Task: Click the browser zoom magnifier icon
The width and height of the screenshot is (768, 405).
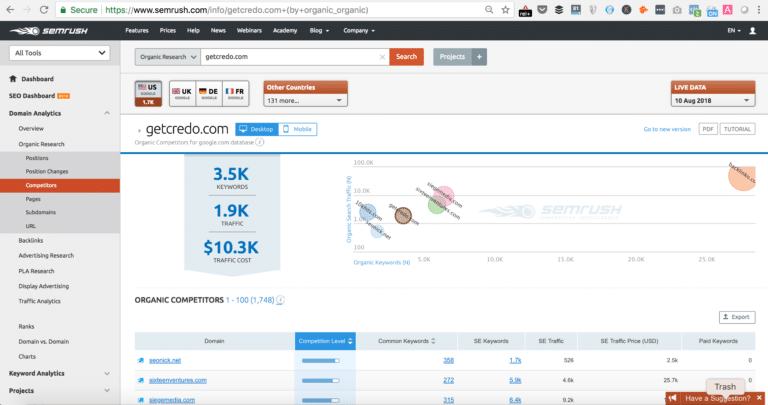Action: [489, 10]
